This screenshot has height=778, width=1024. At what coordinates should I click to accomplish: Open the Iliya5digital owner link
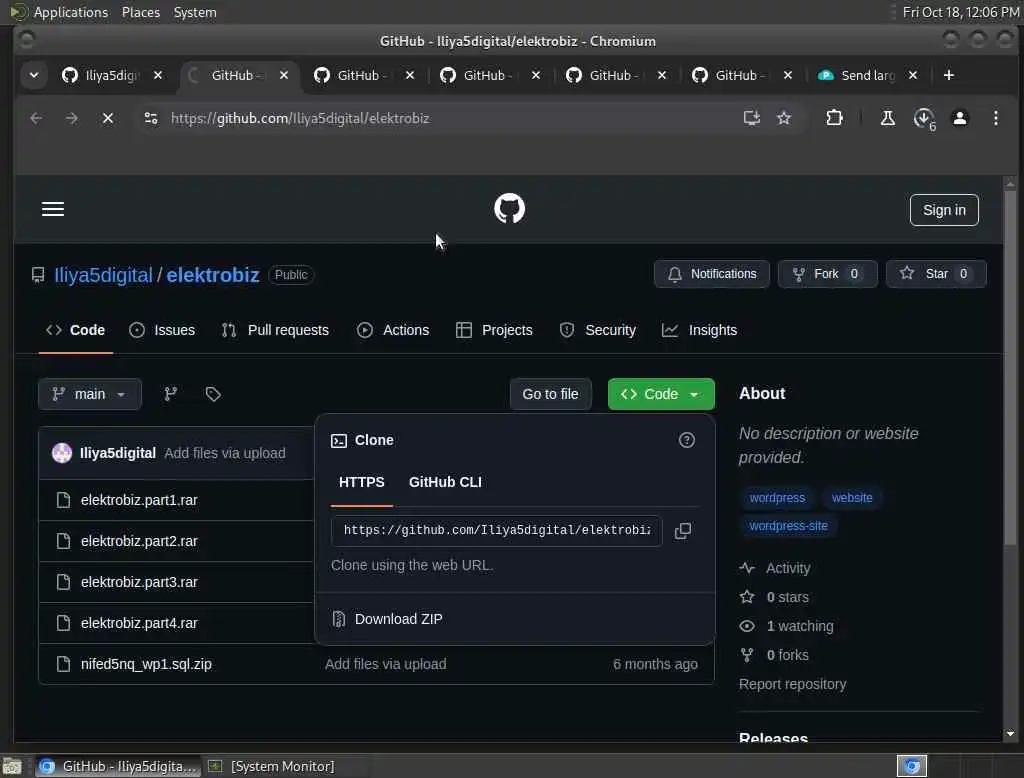[x=103, y=275]
